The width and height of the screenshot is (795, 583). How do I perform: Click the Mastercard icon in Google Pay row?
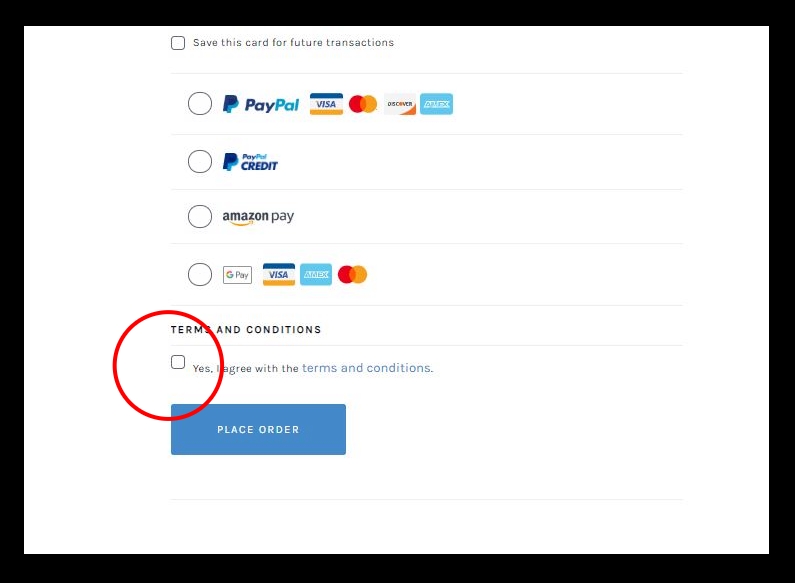click(x=352, y=274)
